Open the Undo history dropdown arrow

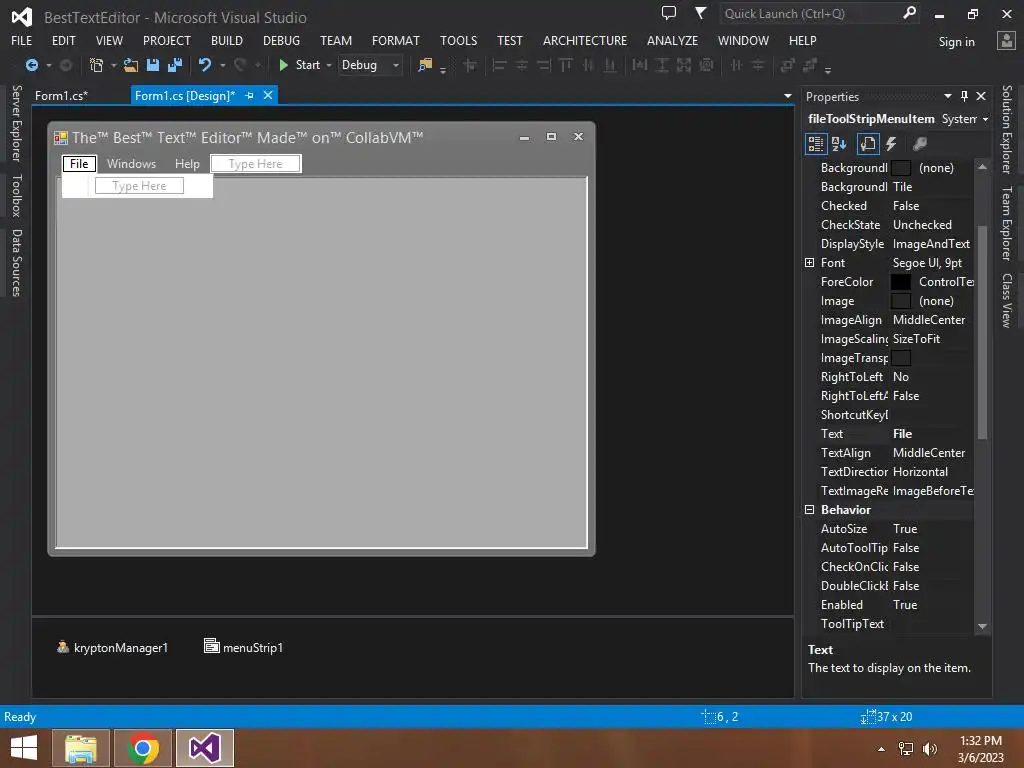pos(223,65)
